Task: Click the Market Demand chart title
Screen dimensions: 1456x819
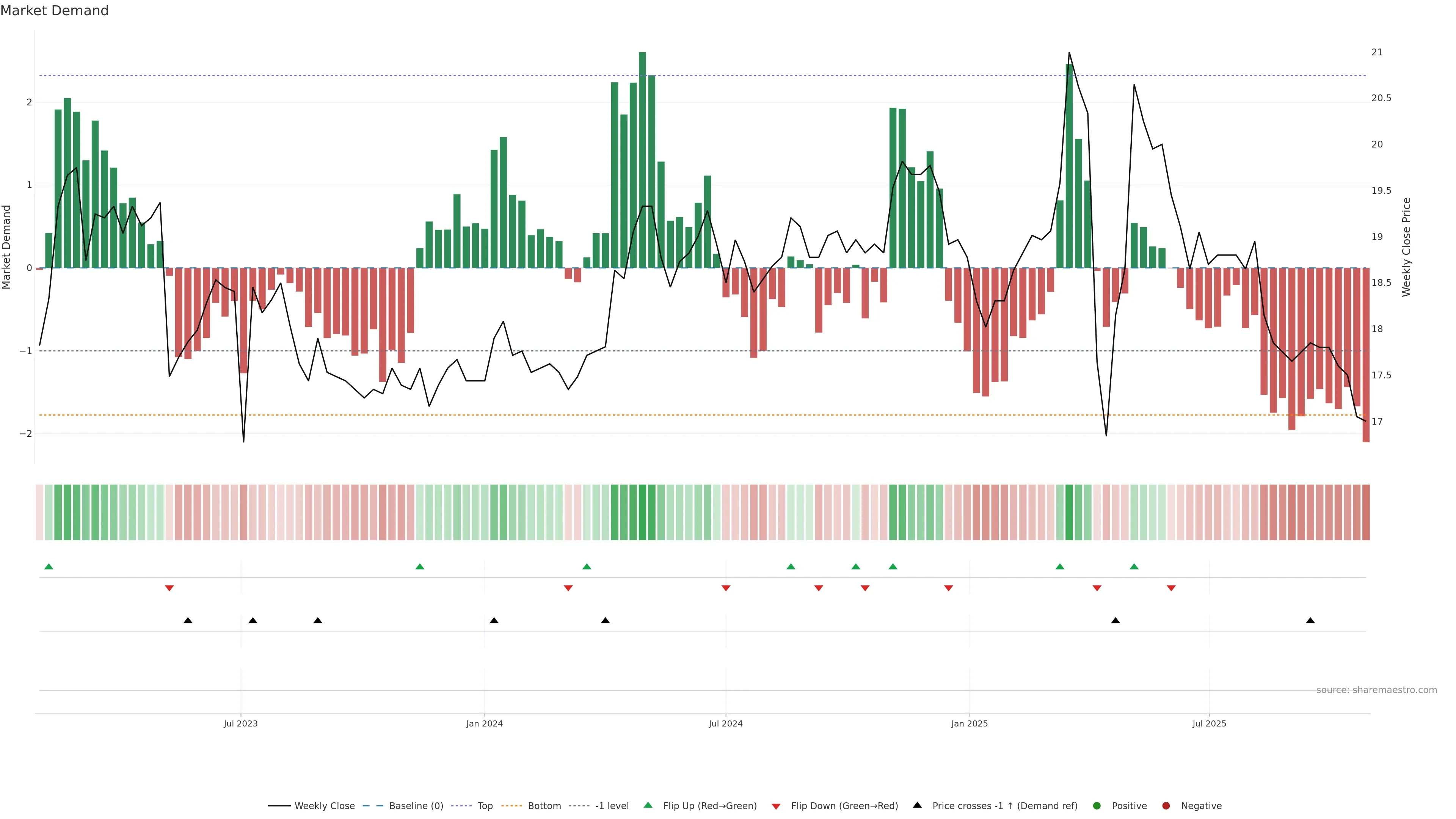Action: click(54, 11)
